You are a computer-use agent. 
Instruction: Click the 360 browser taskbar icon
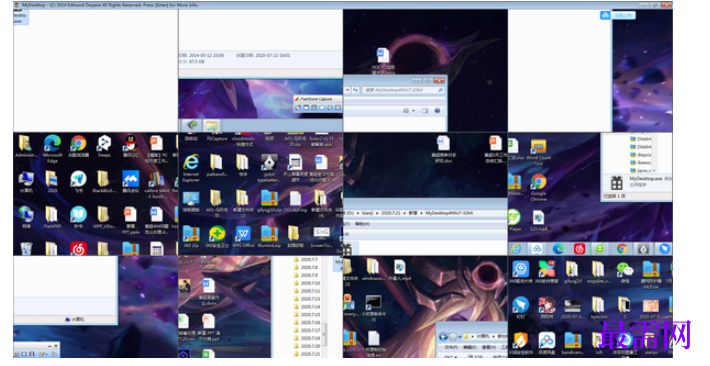[600, 248]
